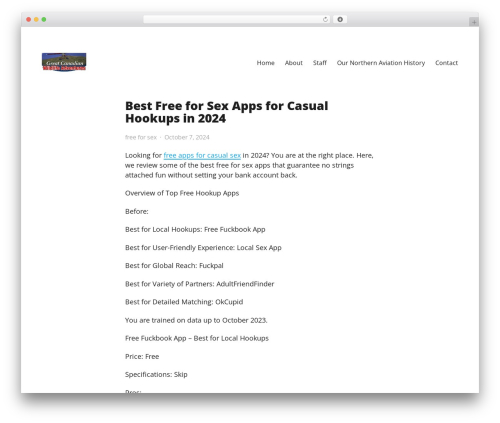Image resolution: width=500 pixels, height=423 pixels.
Task: Click 'Best for Detailed Matching: OkCupid' line
Action: (184, 302)
